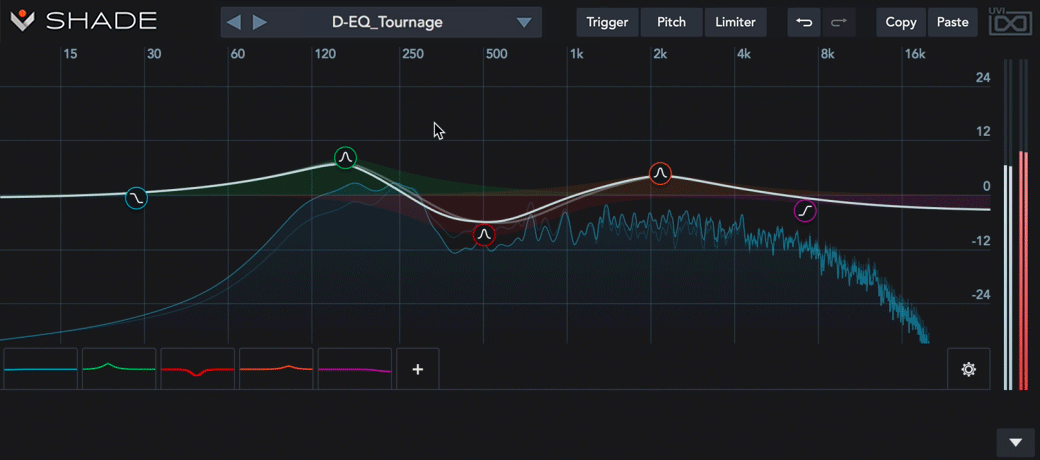Load the previous preset with left arrow
The width and height of the screenshot is (1040, 460).
[233, 23]
